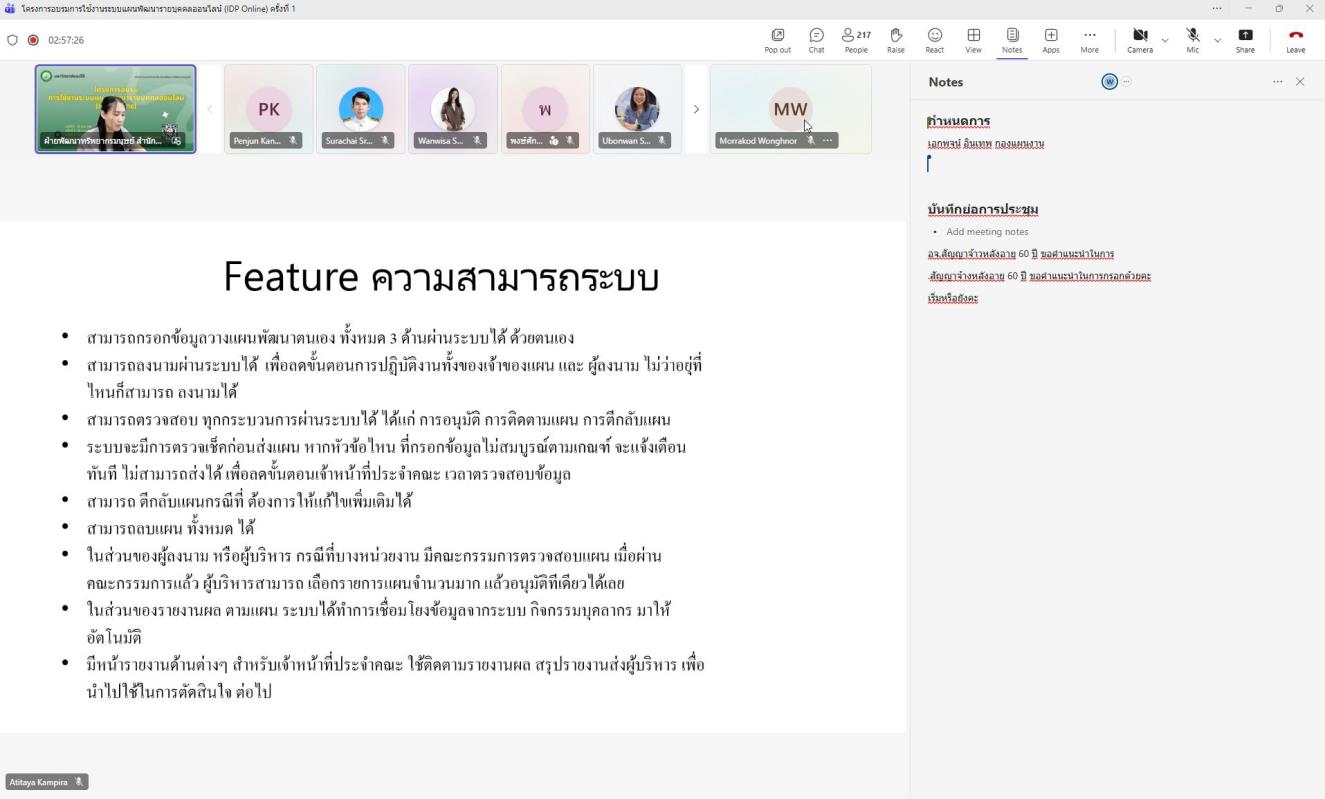Close the Notes side panel
The image size is (1325, 799).
[1300, 82]
